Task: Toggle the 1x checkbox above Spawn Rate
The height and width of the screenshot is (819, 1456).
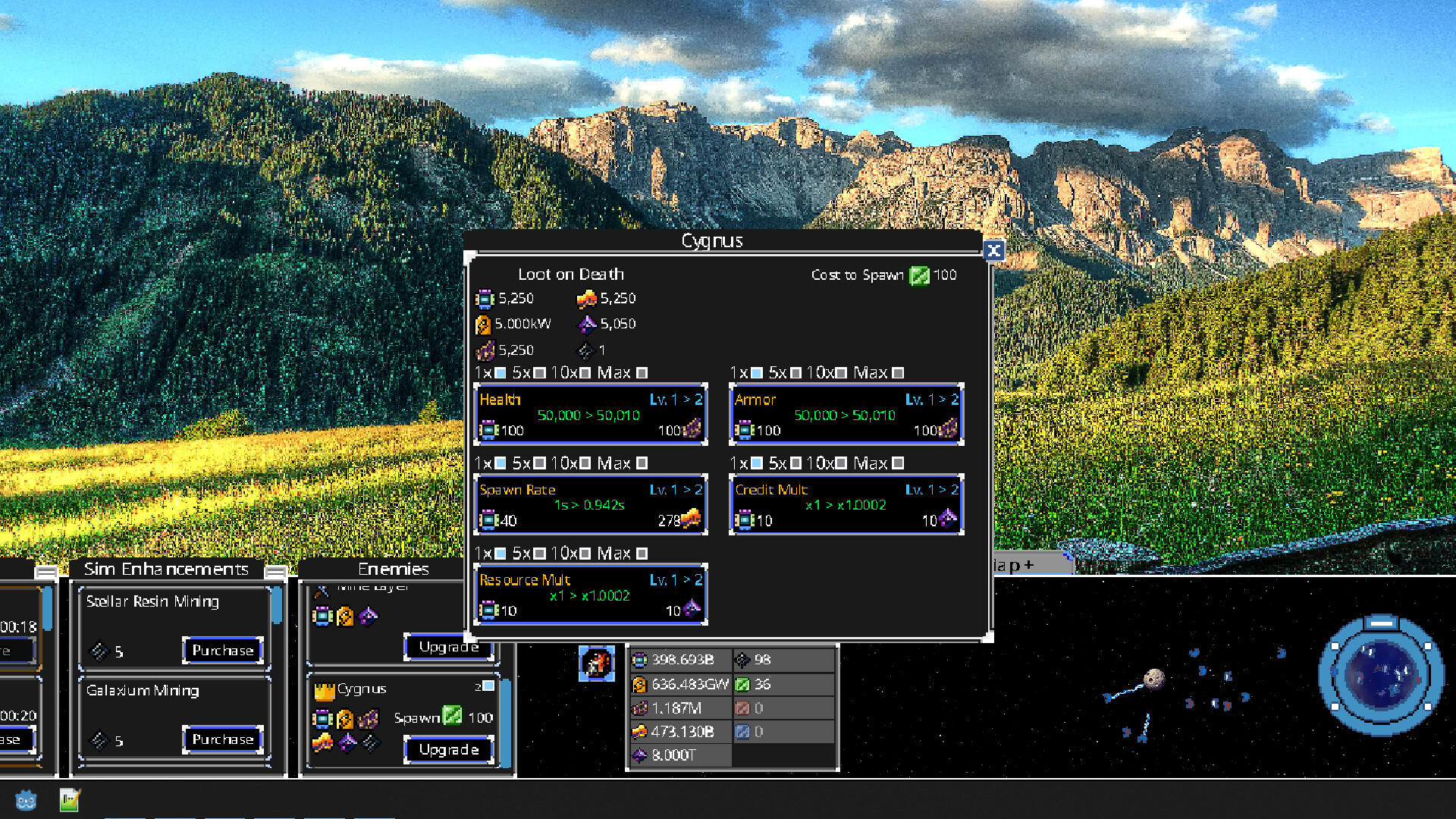Action: pyautogui.click(x=500, y=463)
